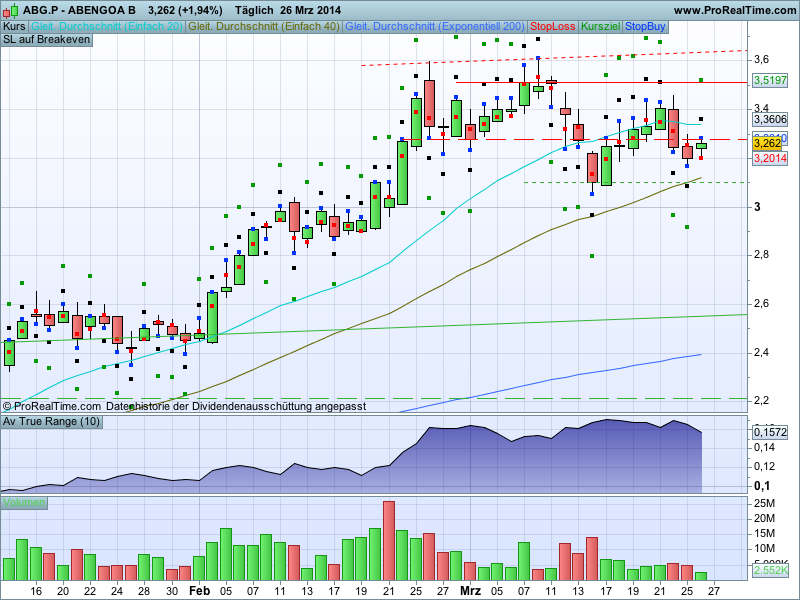Click the 3,5197 price tag
800x600 pixels.
770,80
